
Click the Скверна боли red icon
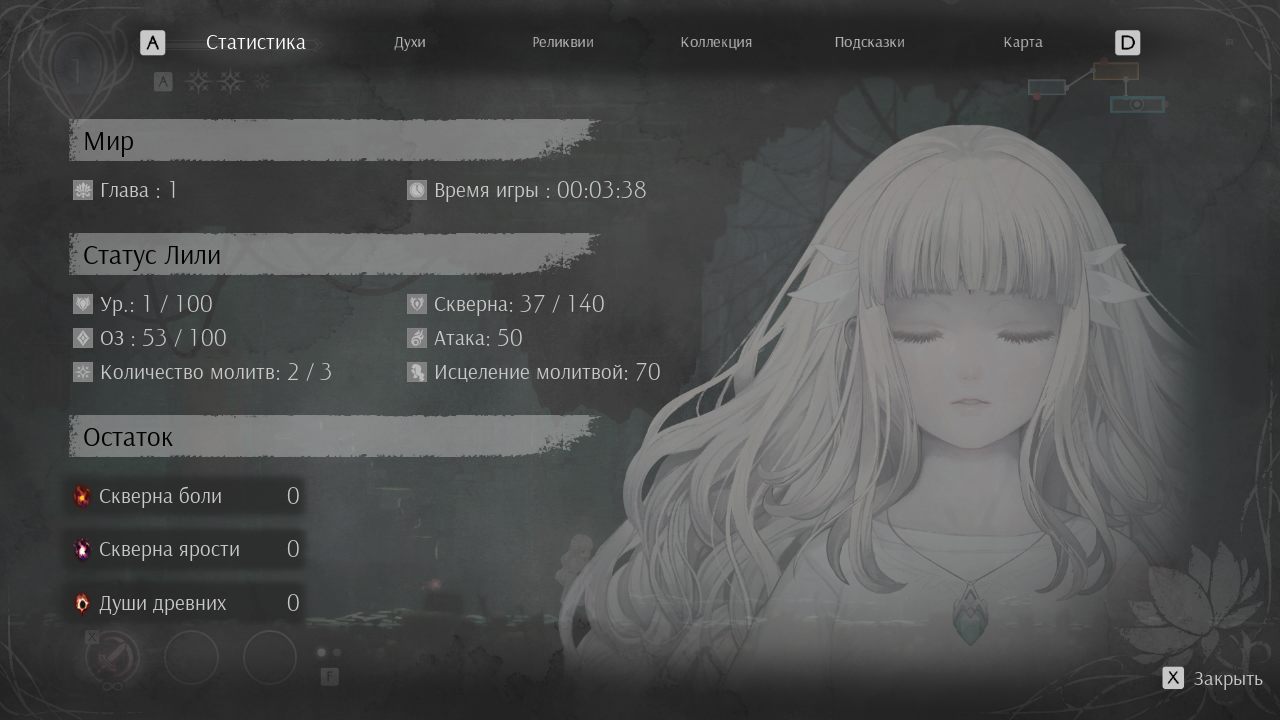82,496
